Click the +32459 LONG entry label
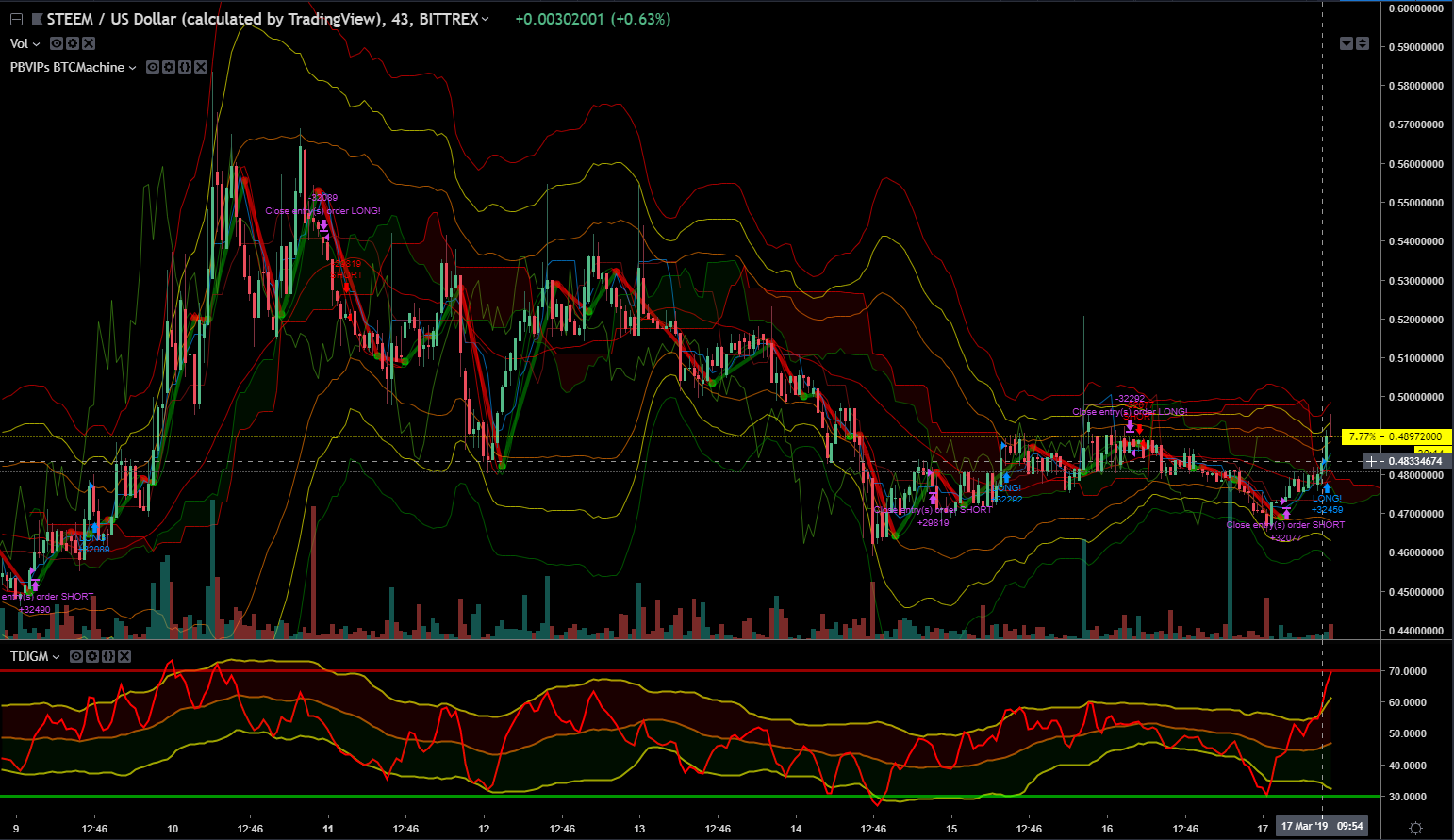The width and height of the screenshot is (1454, 840). tap(1327, 510)
